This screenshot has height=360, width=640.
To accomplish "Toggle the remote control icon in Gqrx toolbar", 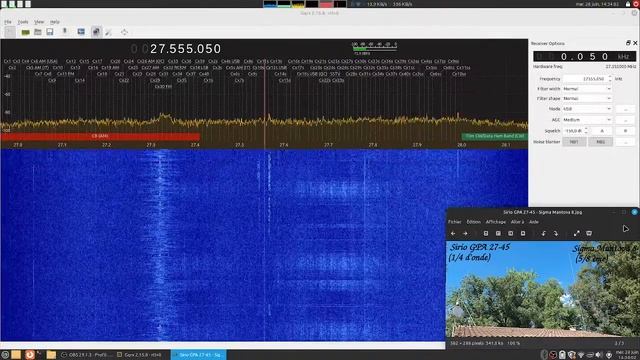I will tap(96, 32).
